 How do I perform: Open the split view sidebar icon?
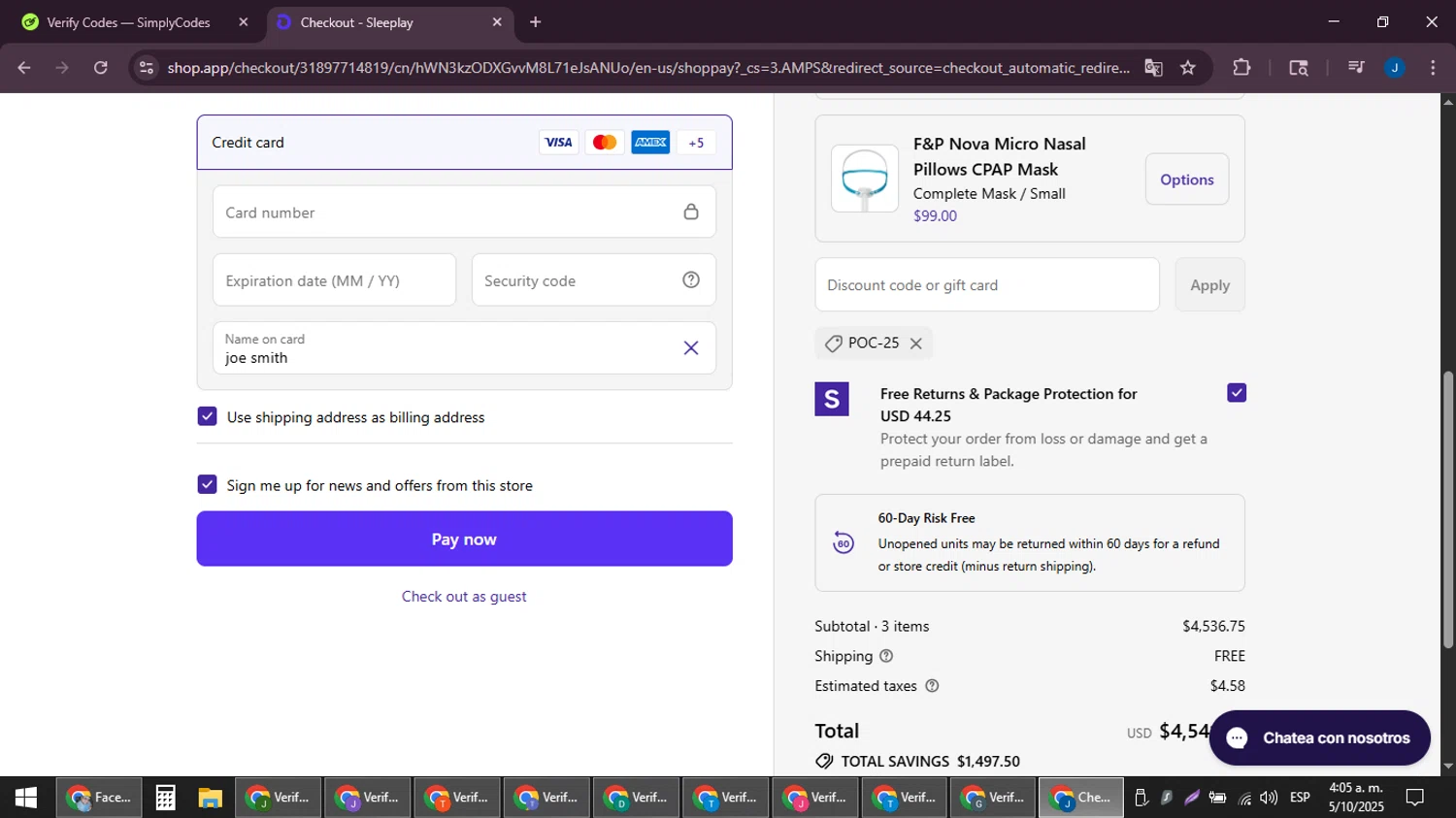1299,68
